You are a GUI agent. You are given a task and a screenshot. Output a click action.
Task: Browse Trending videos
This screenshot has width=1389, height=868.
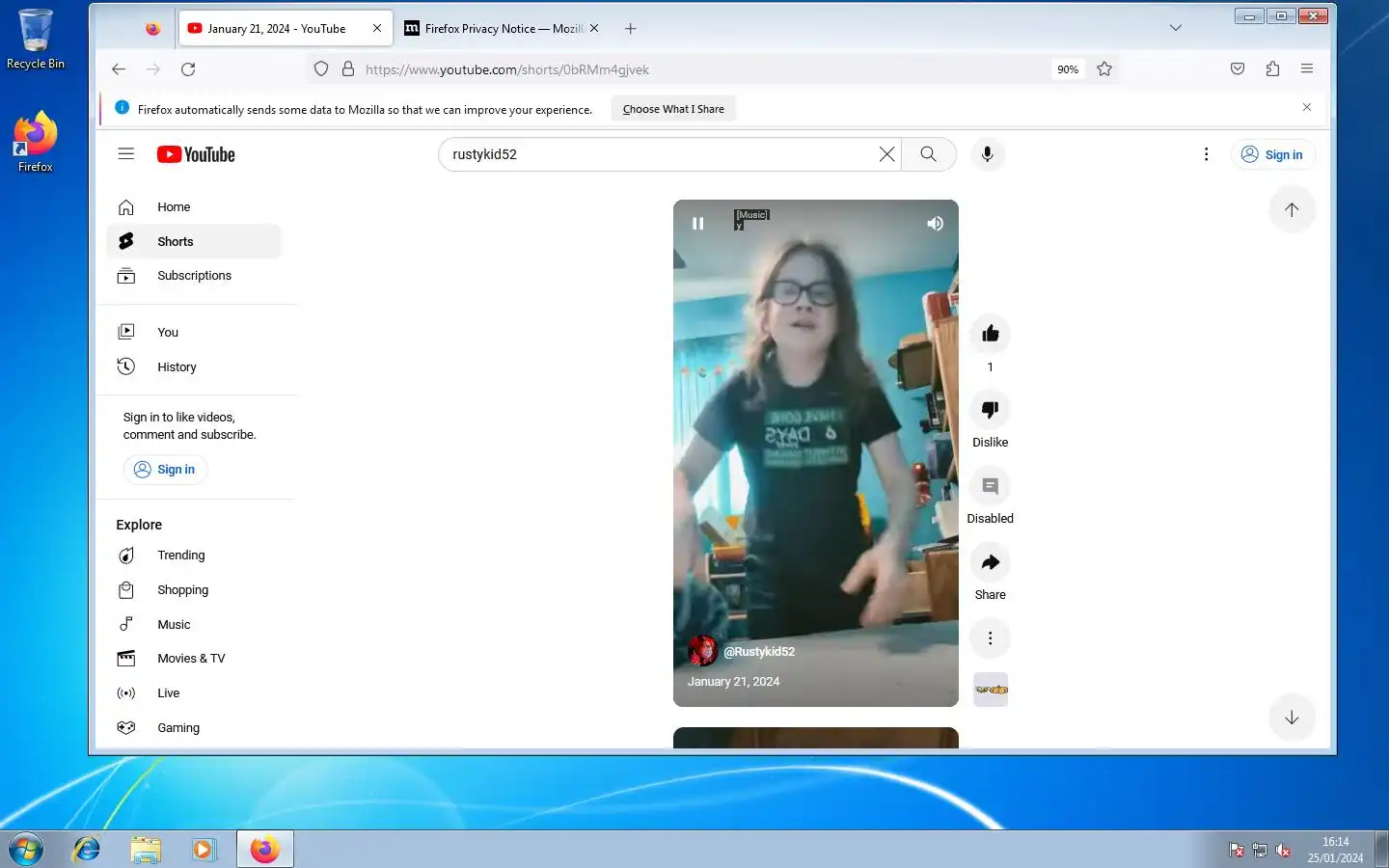pos(194,556)
